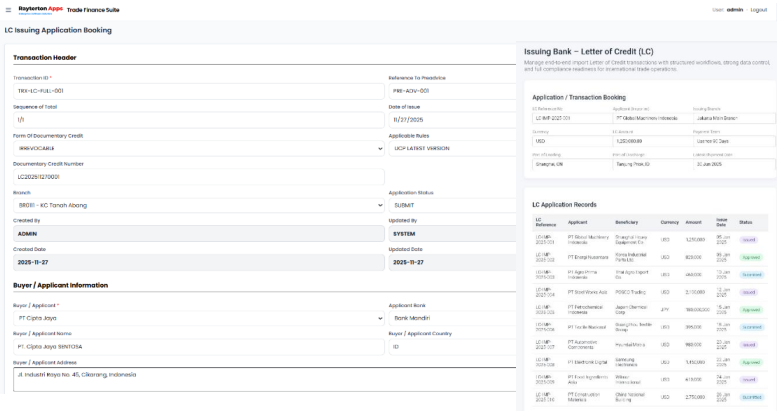This screenshot has width=777, height=416.
Task: Click the Rayterton Apps logo
Action: pos(41,9)
